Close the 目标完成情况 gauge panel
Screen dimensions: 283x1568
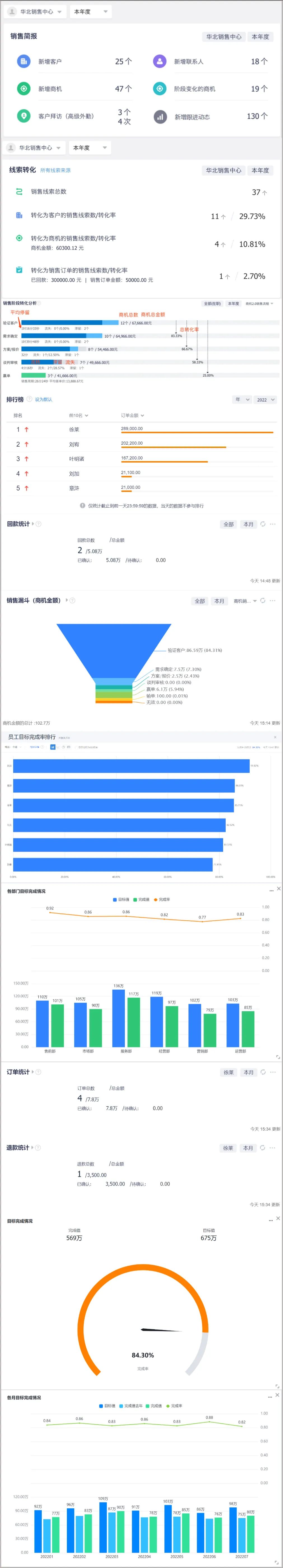tap(278, 1218)
